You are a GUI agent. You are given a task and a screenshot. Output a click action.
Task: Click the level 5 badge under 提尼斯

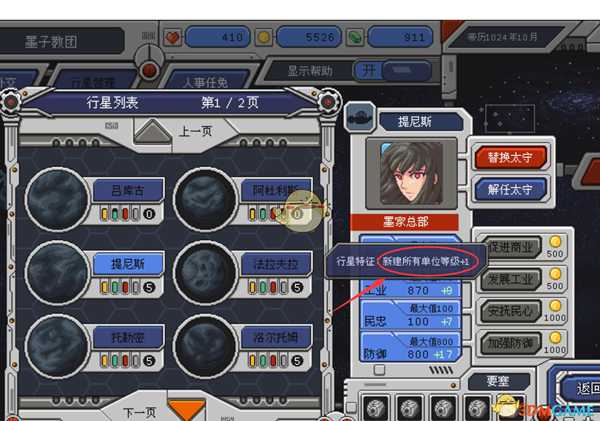coord(149,287)
